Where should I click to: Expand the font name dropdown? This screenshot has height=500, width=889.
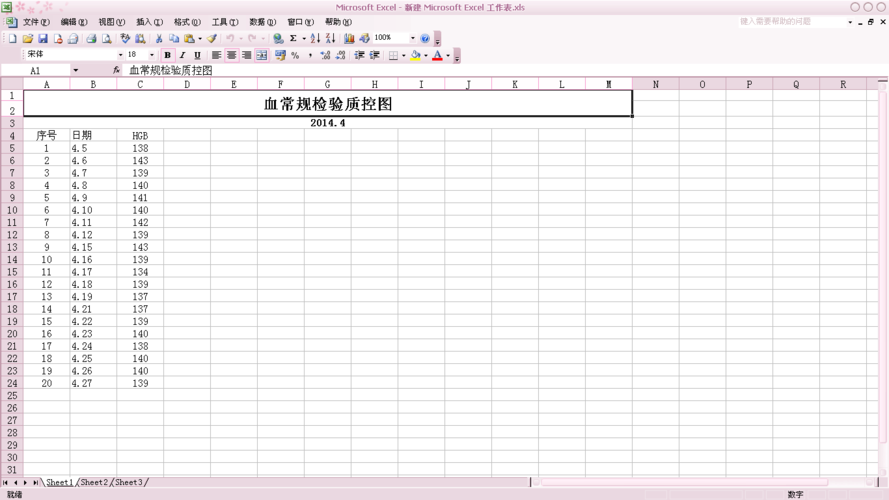[120, 55]
